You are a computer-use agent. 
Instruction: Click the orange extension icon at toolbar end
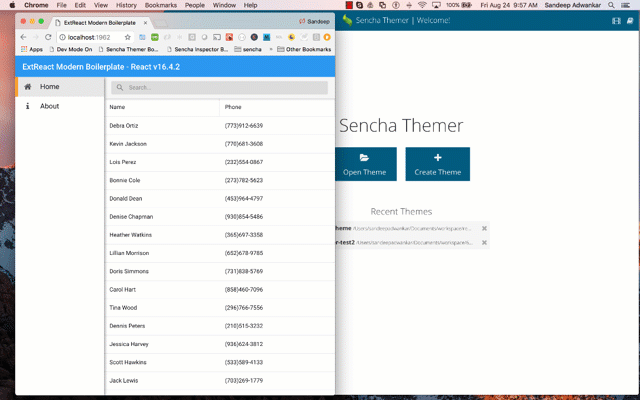pos(327,37)
